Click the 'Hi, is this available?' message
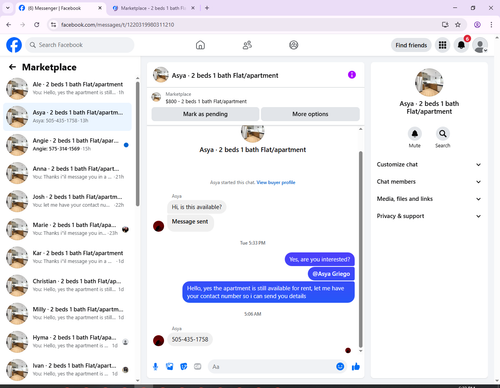Viewport: 500px width, 388px height. pos(197,207)
